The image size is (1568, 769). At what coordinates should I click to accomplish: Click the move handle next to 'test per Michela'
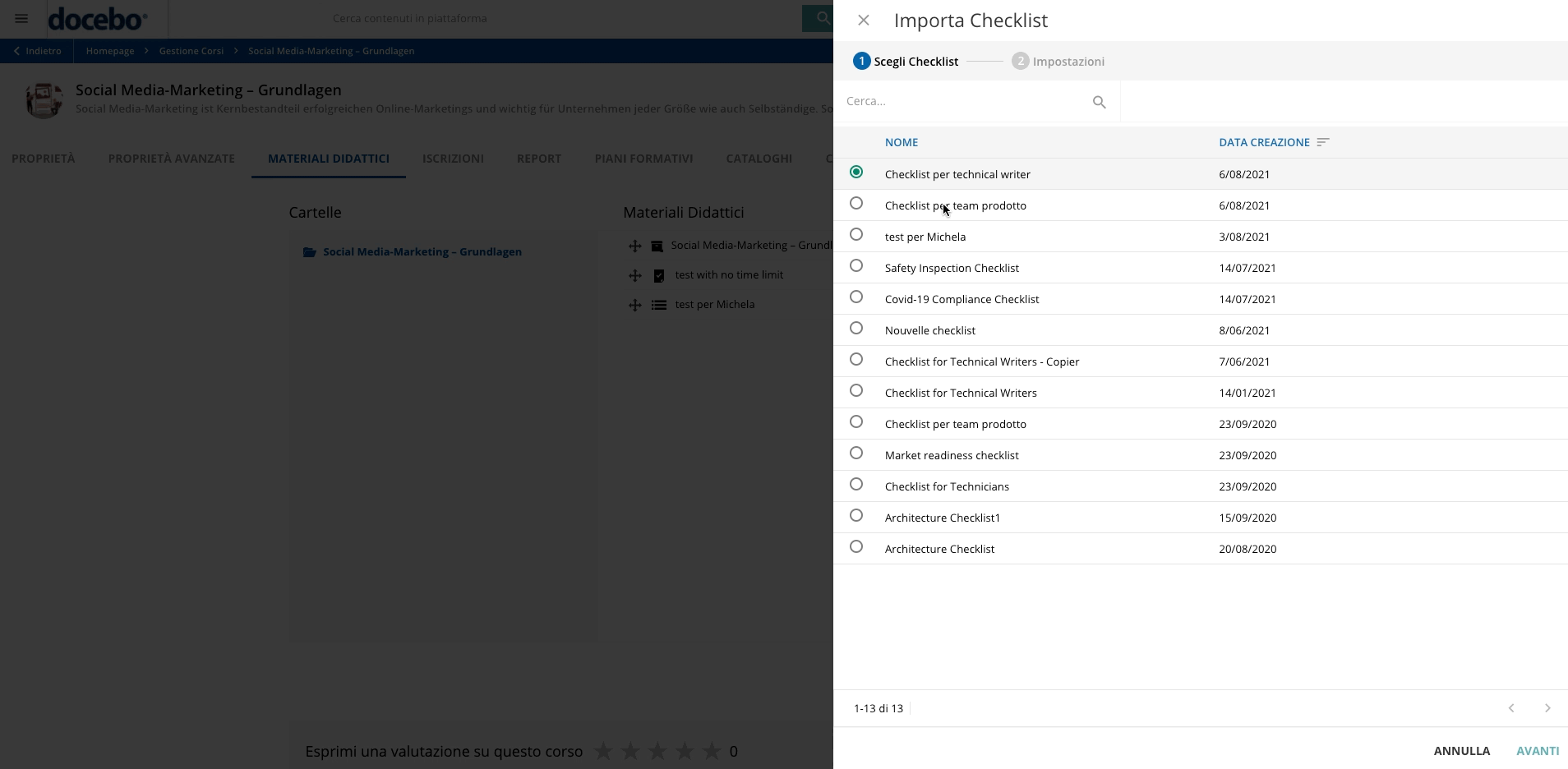[x=637, y=305]
